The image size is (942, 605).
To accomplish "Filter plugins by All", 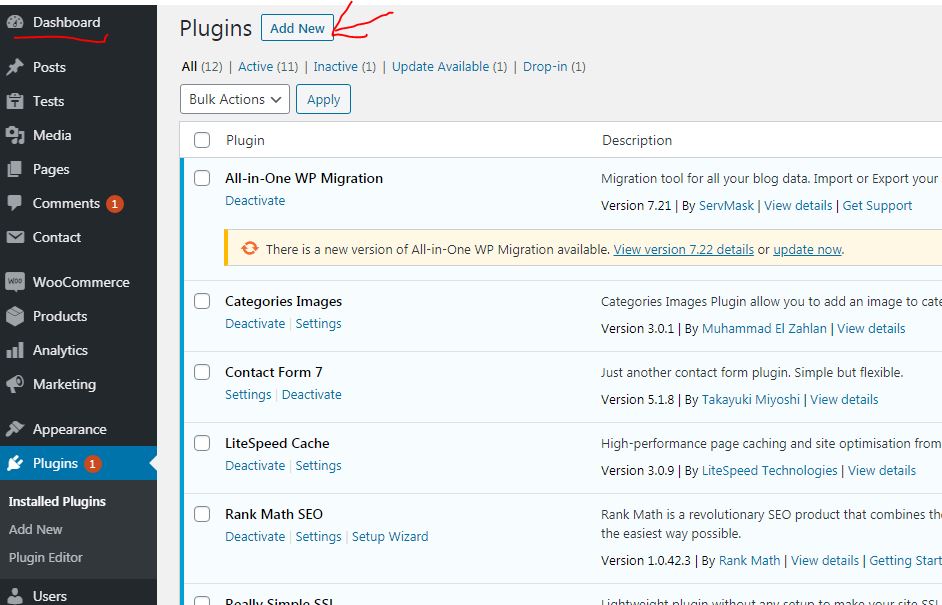I will pyautogui.click(x=189, y=67).
